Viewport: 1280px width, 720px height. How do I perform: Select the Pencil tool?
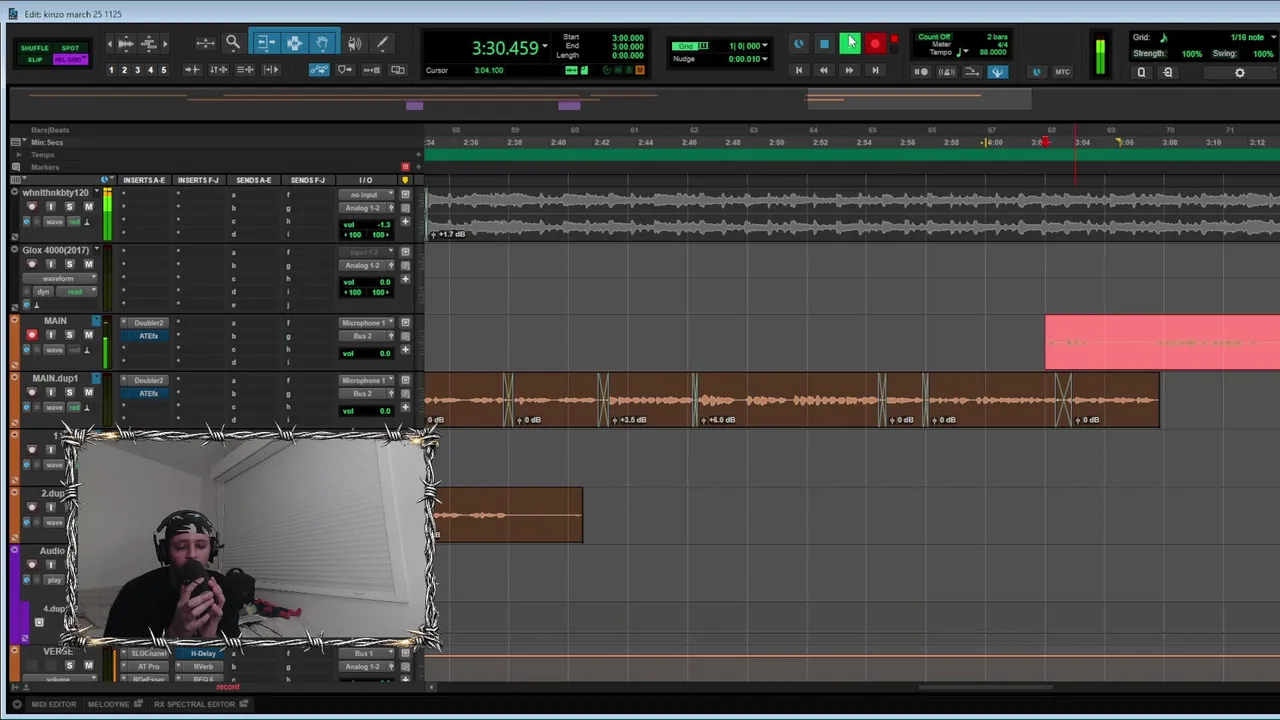[382, 43]
